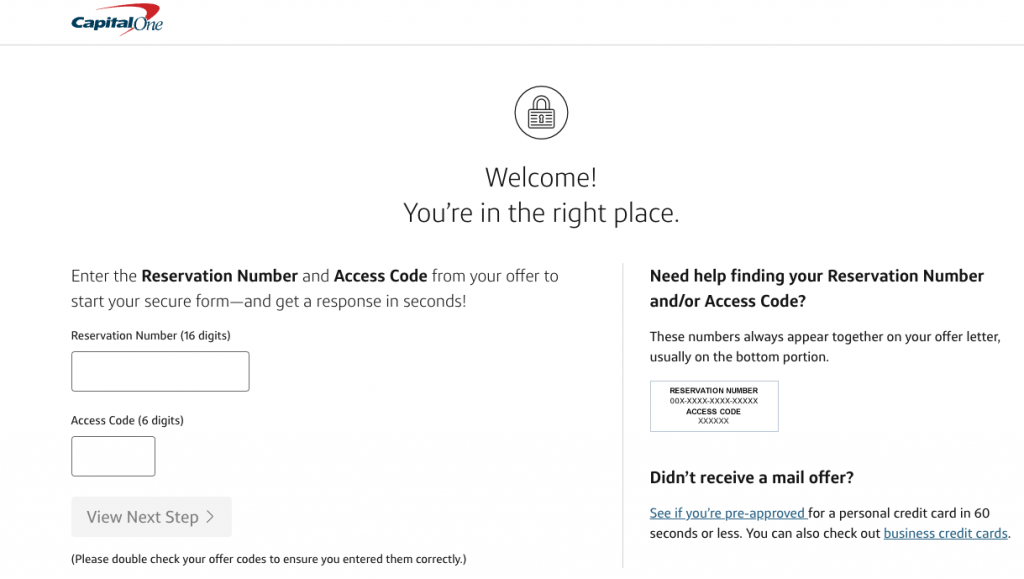Screen dimensions: 1024x579
Task: Click the chevron arrow on View Next Step
Action: pos(210,517)
